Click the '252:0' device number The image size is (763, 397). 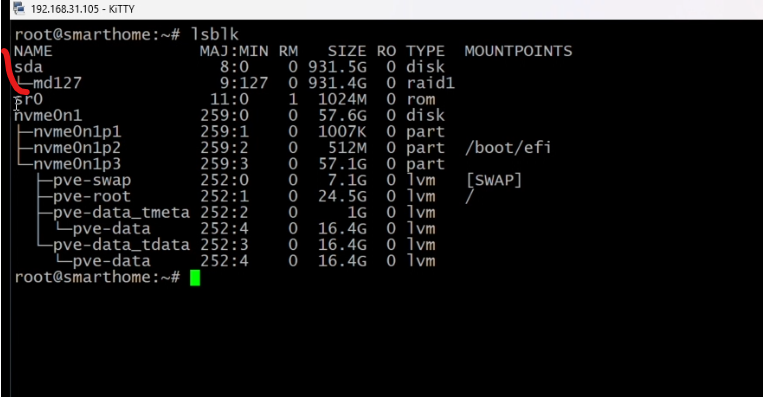point(224,180)
